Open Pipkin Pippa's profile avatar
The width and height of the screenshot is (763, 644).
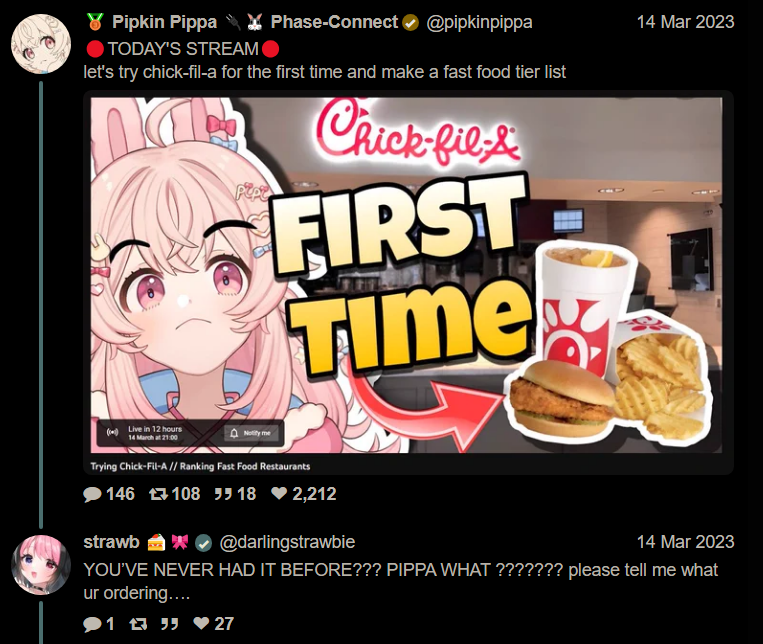point(40,45)
